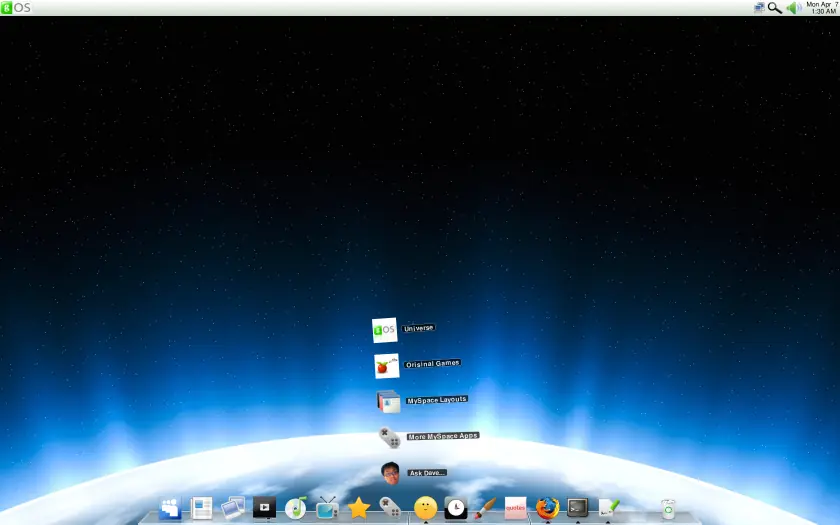This screenshot has width=840, height=525.
Task: Select Universe from the stack menu
Action: tap(418, 328)
